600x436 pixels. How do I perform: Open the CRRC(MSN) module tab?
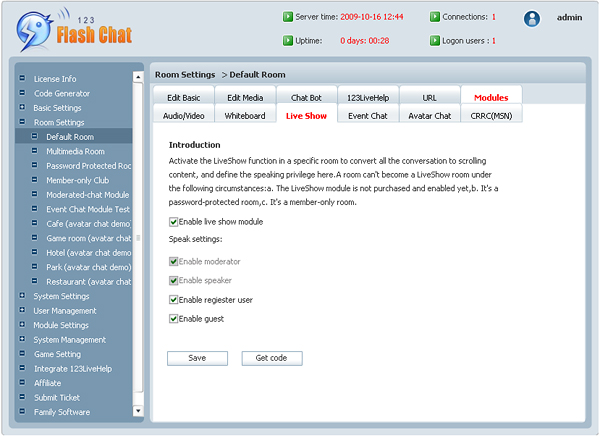[491, 114]
